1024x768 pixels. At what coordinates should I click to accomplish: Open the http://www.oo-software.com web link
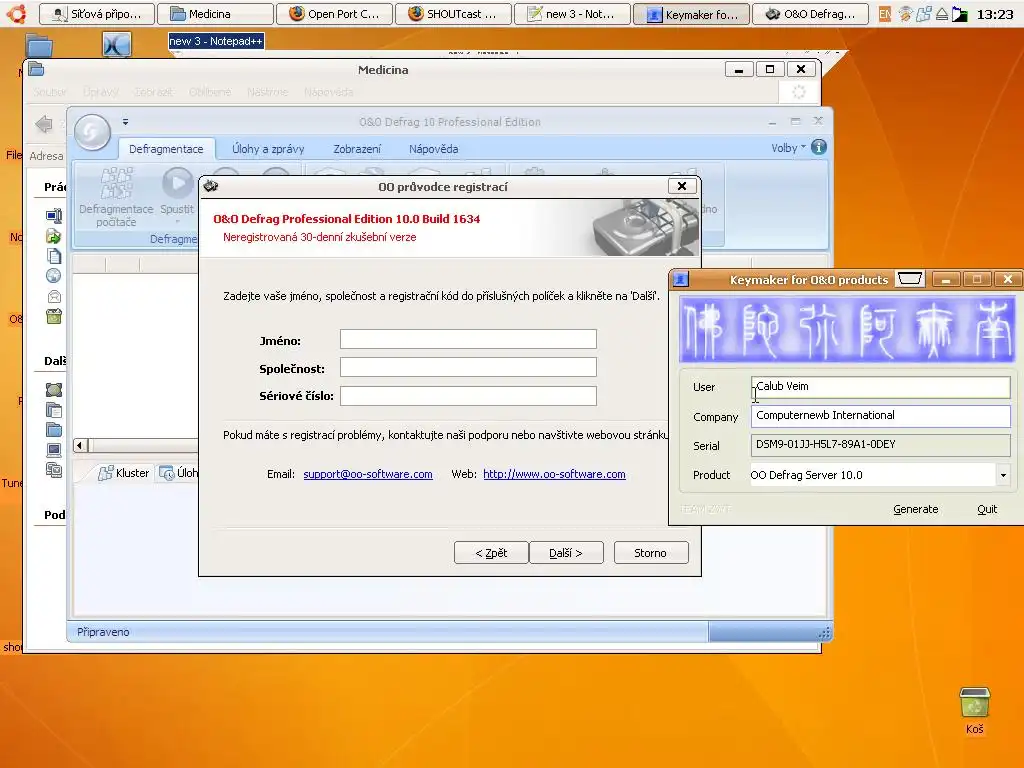554,474
